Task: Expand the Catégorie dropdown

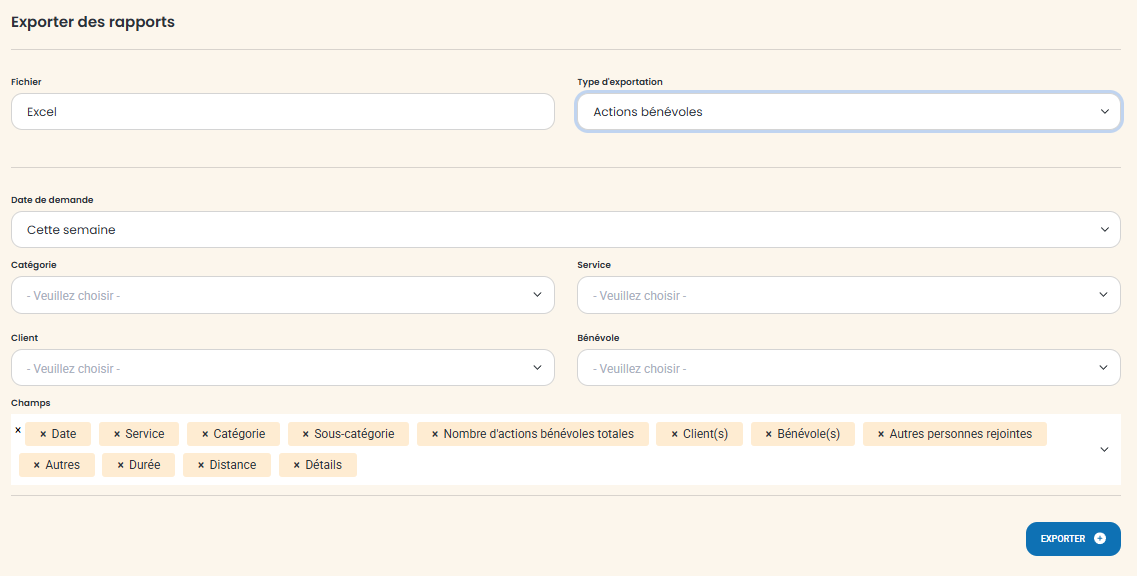Action: [x=282, y=295]
